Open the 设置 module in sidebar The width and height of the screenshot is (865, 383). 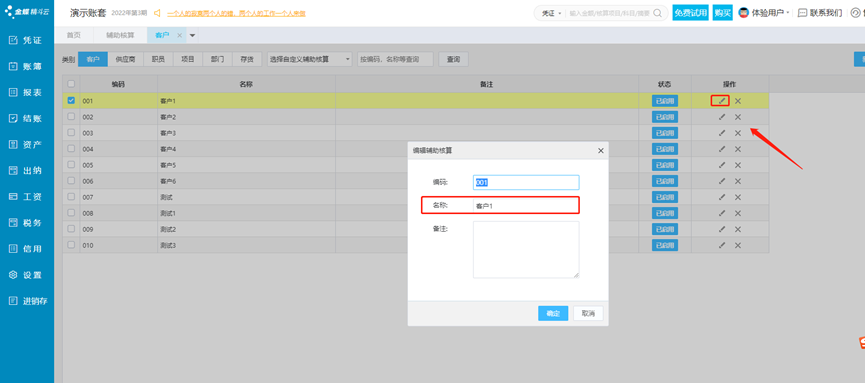(x=26, y=275)
